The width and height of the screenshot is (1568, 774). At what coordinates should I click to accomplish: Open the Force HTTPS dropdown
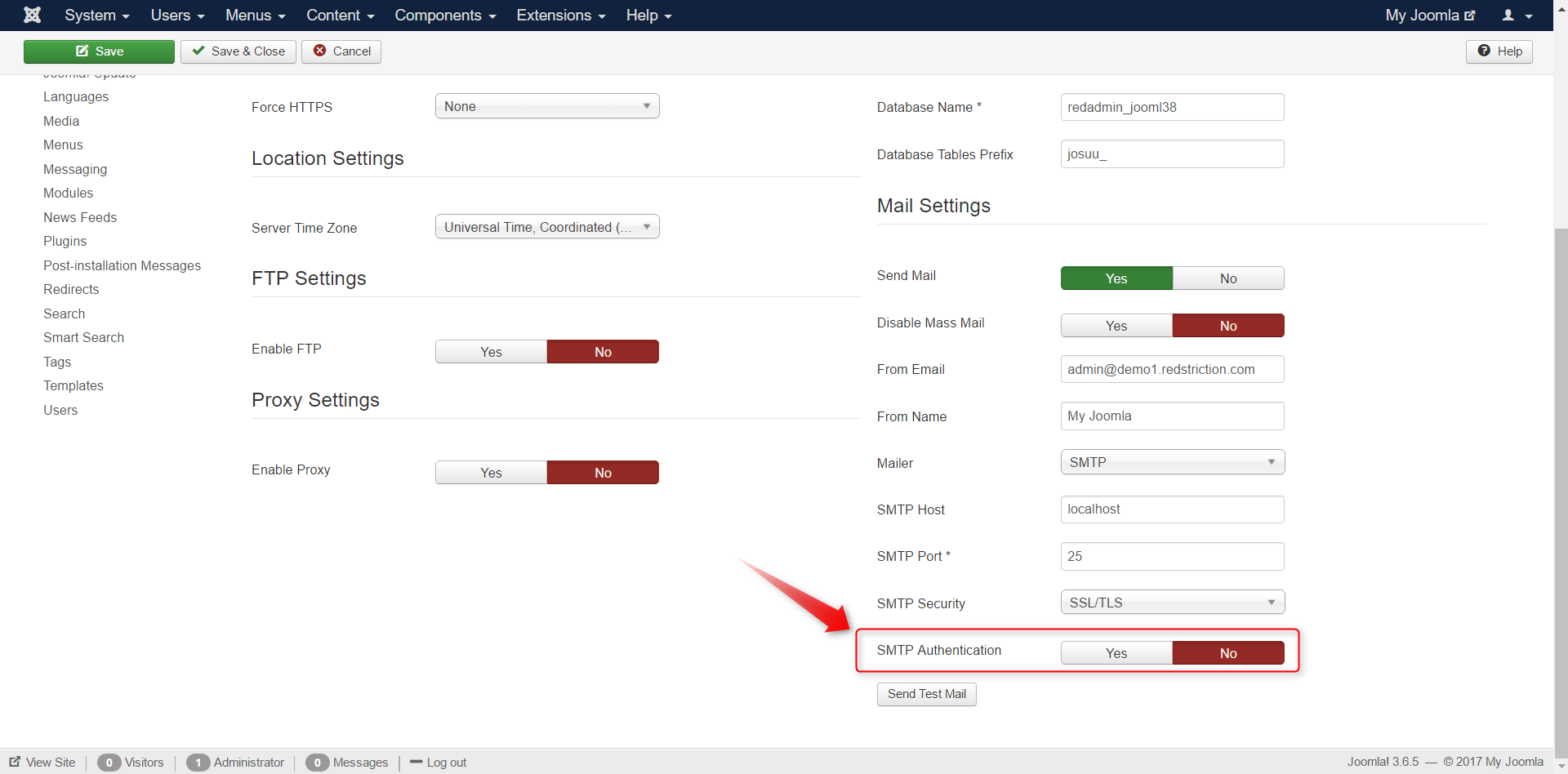click(547, 106)
